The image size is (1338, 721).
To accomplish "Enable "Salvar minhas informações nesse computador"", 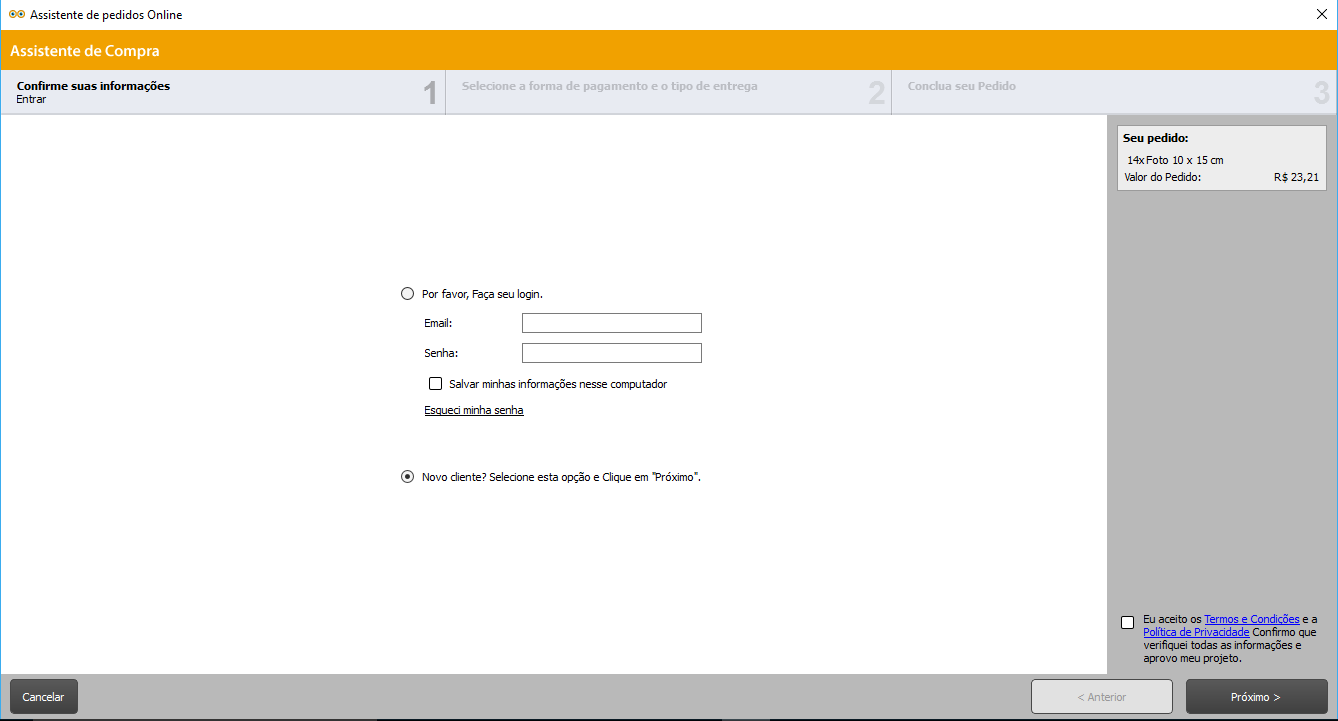I will (435, 383).
